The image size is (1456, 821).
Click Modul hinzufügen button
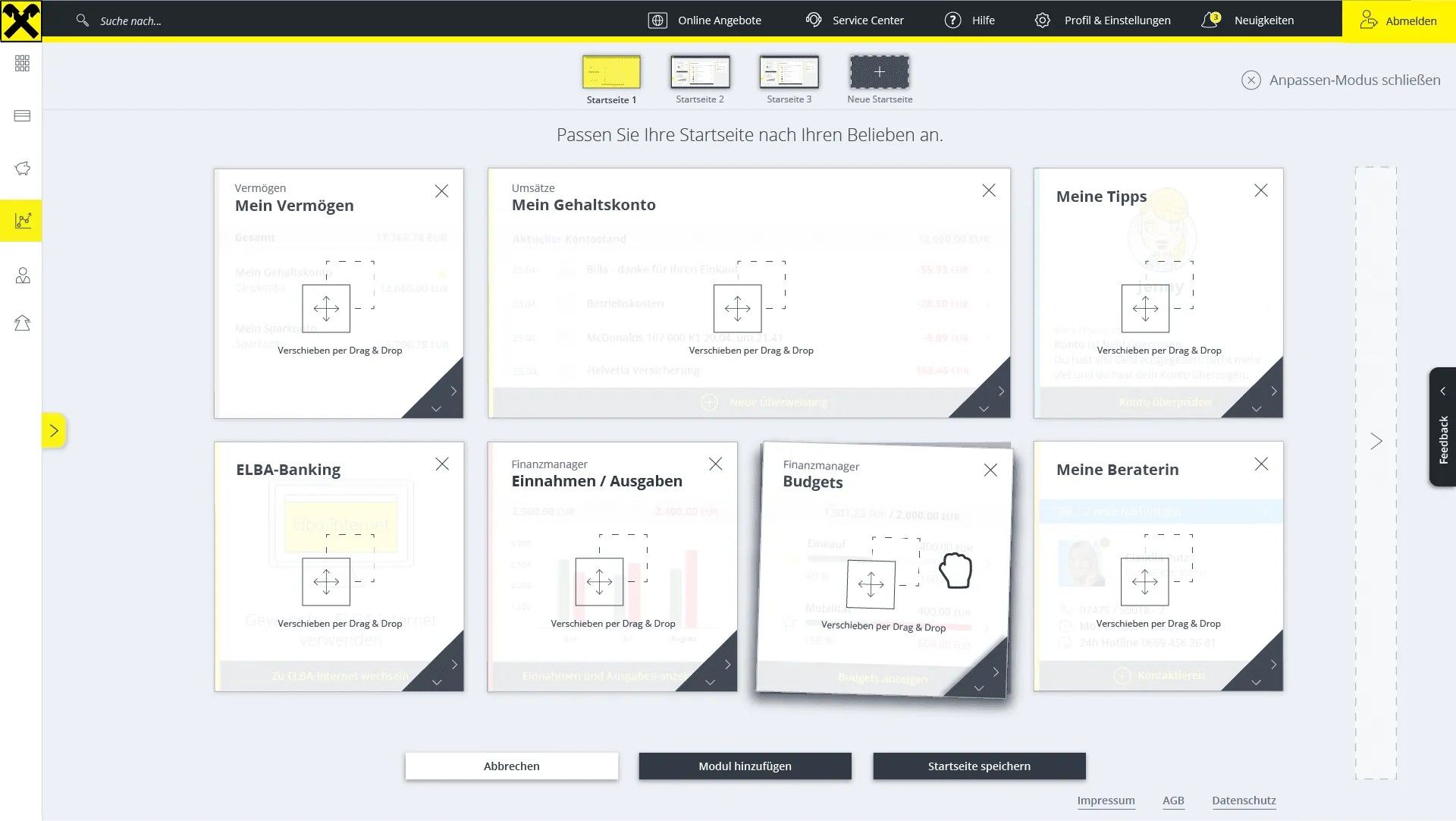(x=745, y=766)
